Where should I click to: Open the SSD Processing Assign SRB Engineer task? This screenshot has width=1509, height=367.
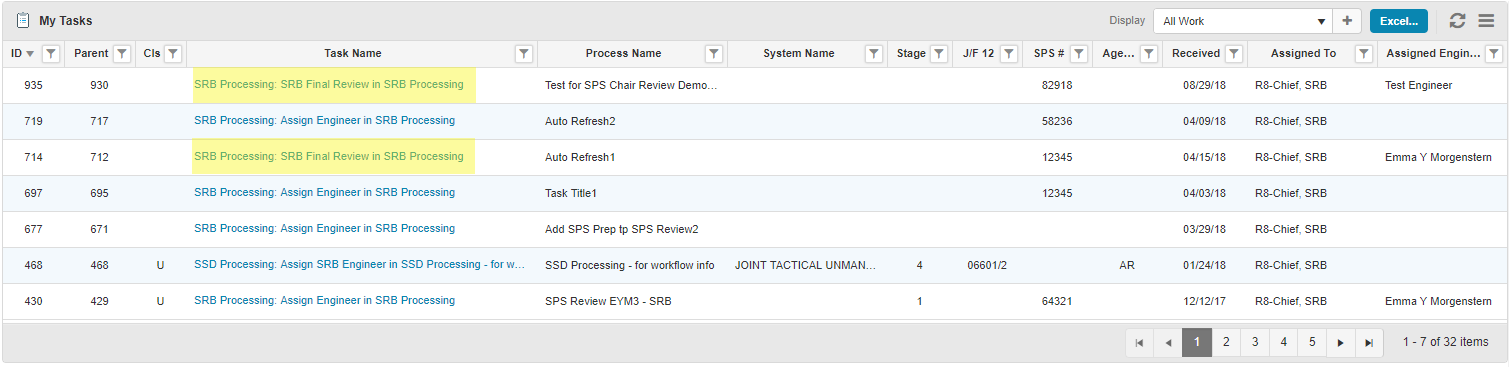(359, 265)
